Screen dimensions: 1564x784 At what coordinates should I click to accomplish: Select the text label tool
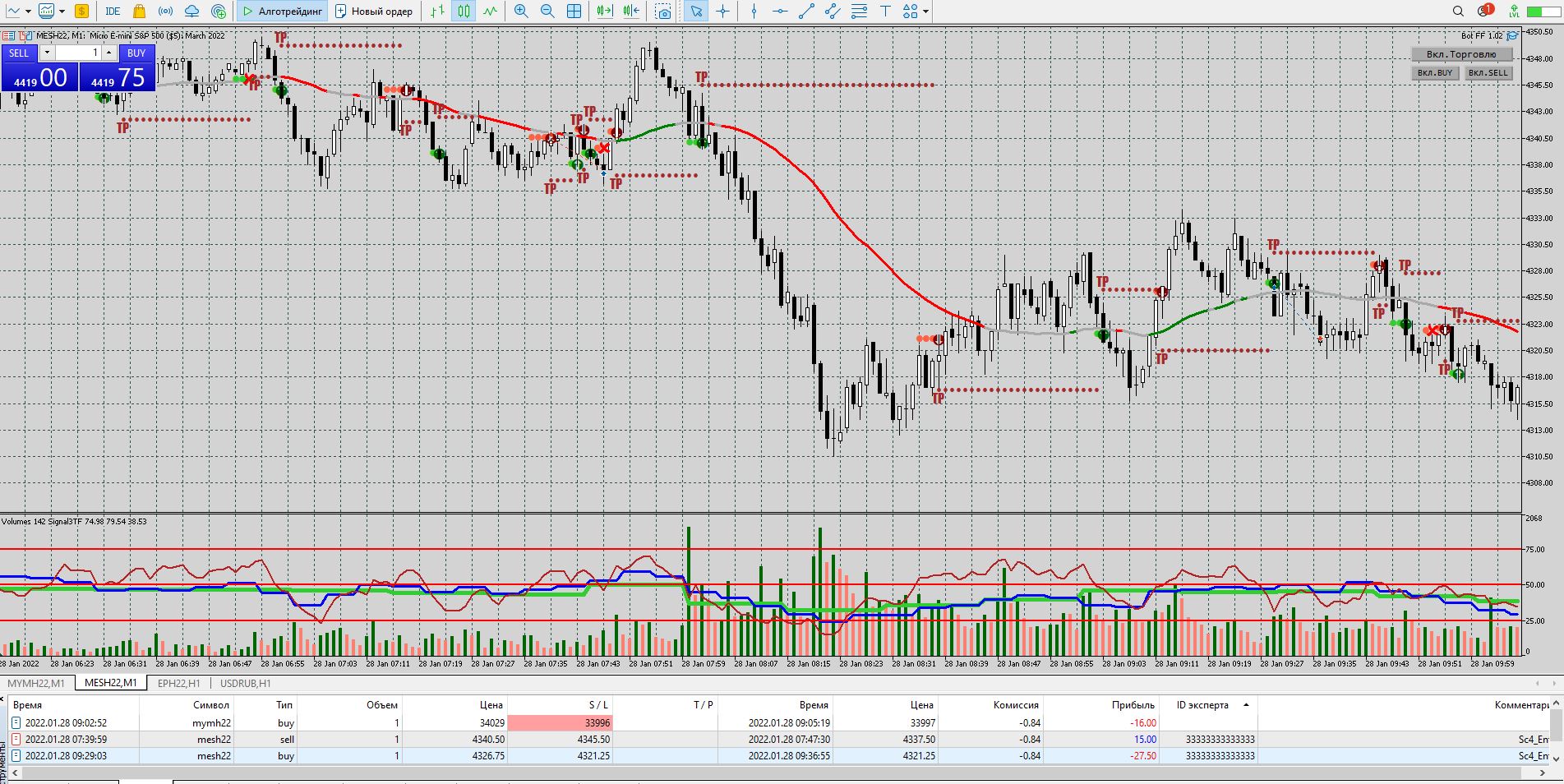click(x=885, y=12)
